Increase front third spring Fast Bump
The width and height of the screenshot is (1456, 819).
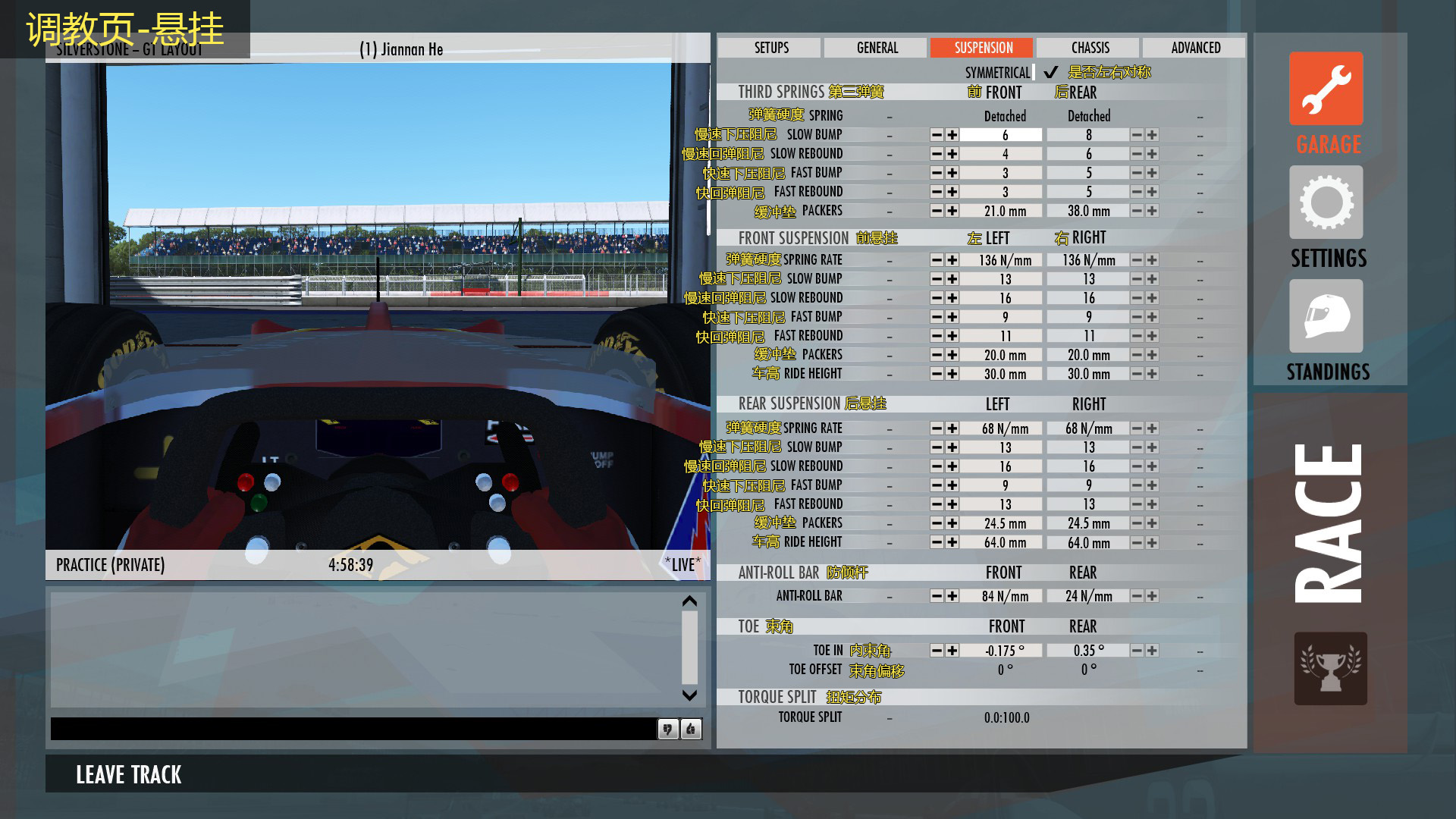click(x=952, y=173)
